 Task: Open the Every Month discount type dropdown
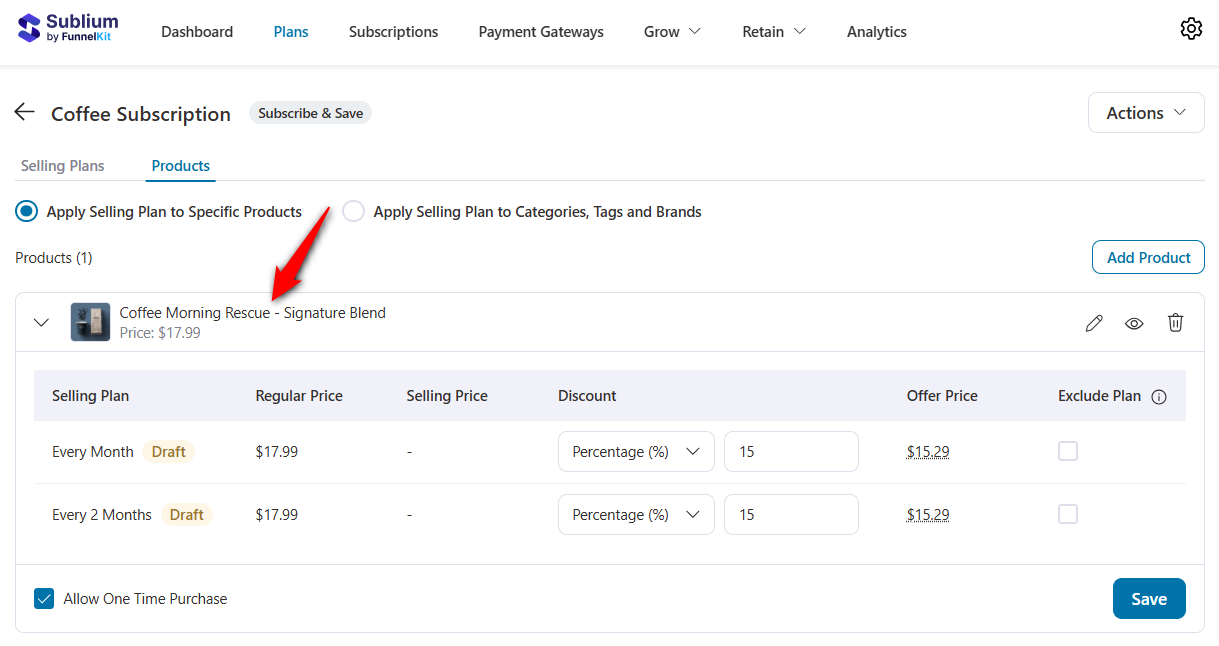636,451
